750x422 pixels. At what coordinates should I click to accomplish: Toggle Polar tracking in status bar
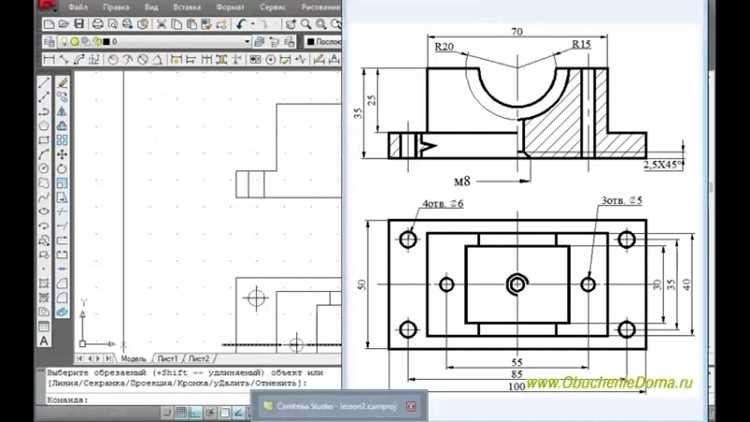210,412
